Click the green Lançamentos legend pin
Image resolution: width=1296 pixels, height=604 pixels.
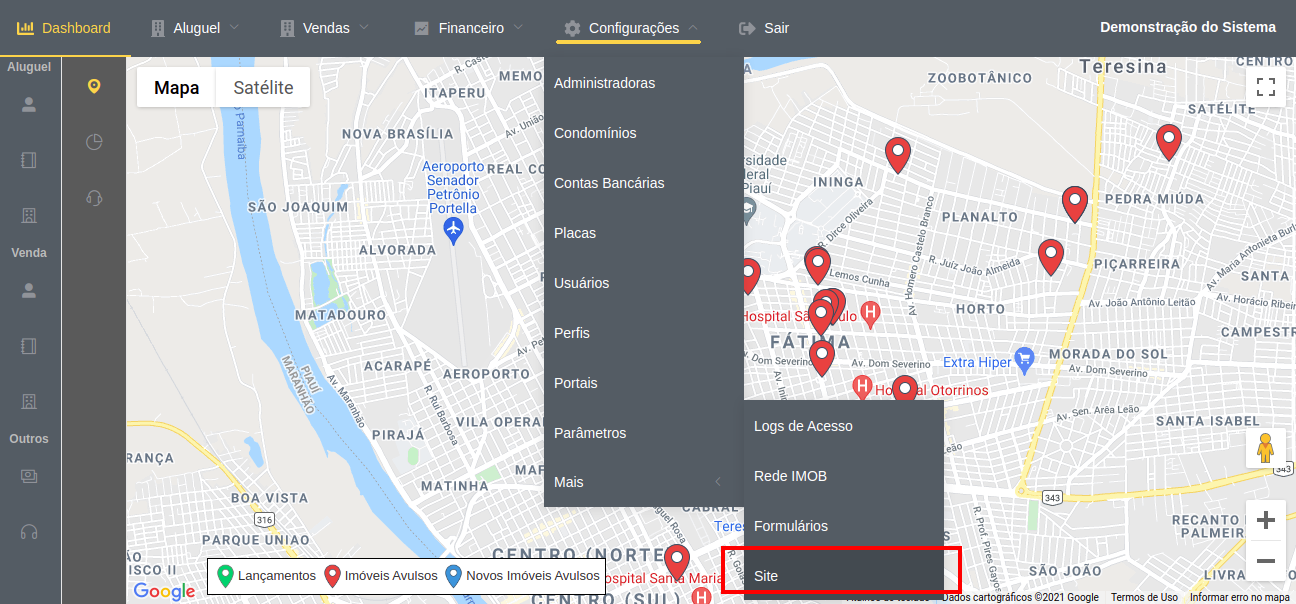point(225,576)
